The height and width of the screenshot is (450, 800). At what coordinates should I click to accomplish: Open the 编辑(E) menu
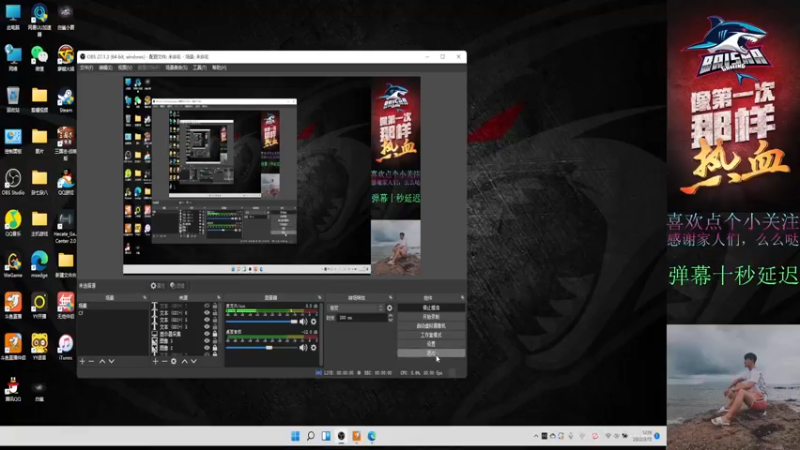point(106,67)
